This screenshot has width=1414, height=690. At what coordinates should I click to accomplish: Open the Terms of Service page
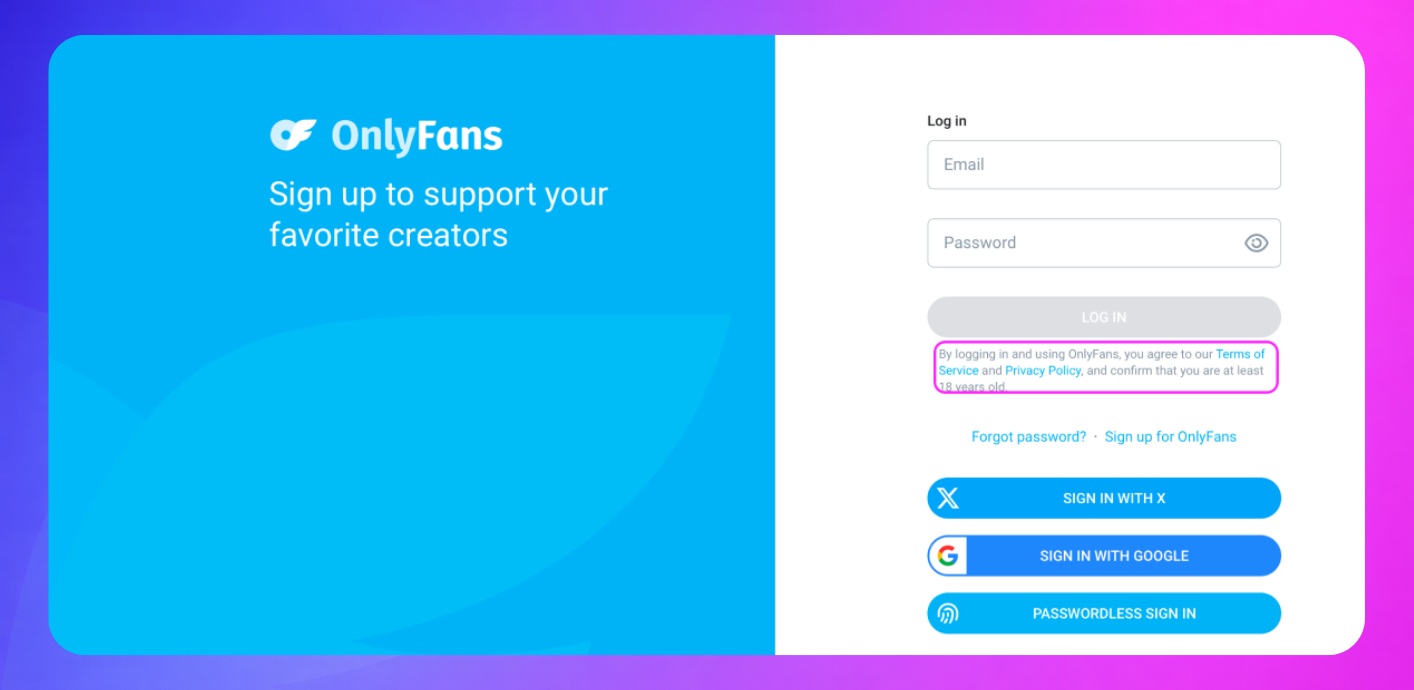1240,354
